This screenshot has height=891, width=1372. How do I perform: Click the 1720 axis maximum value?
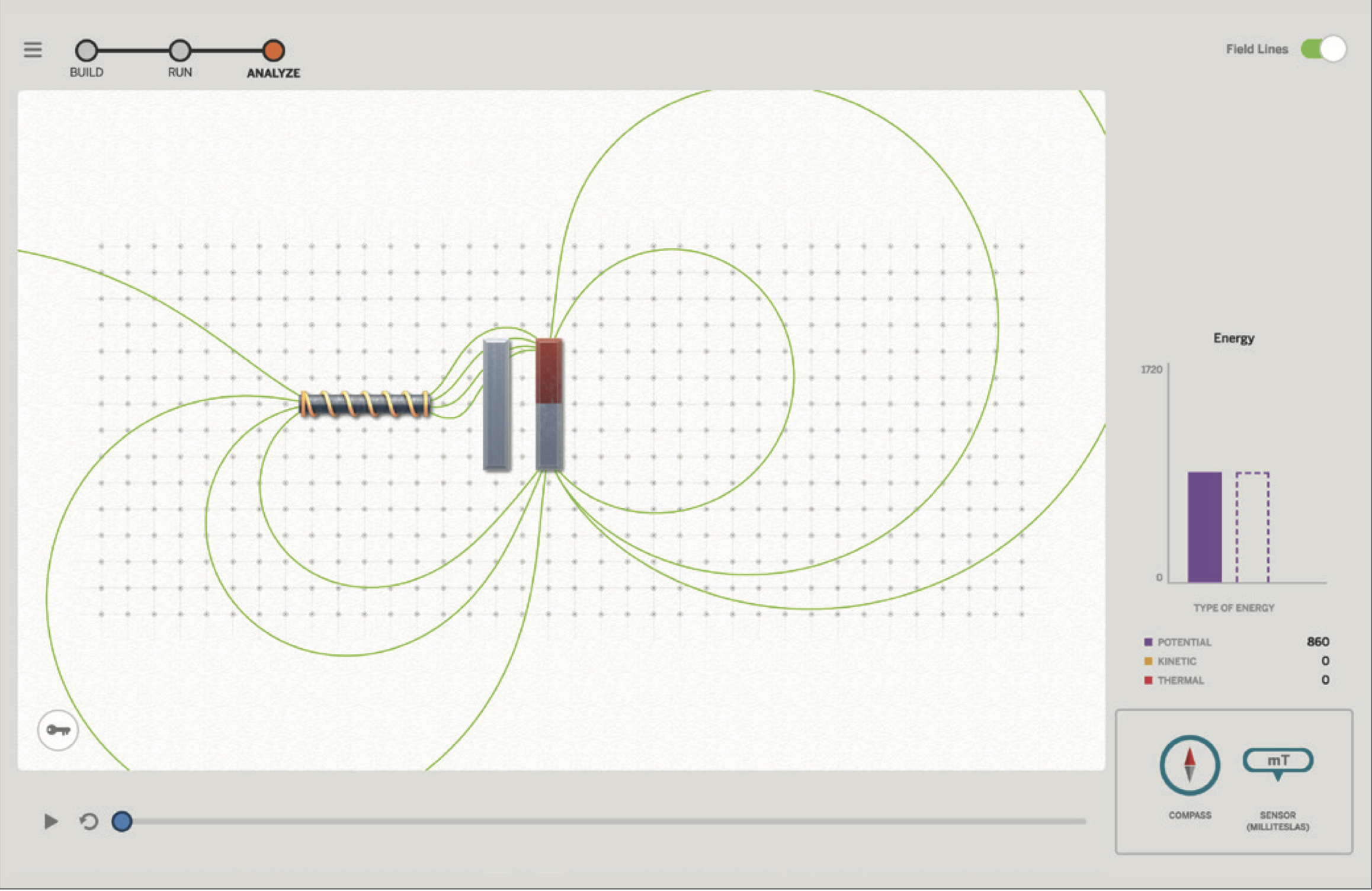point(1151,370)
